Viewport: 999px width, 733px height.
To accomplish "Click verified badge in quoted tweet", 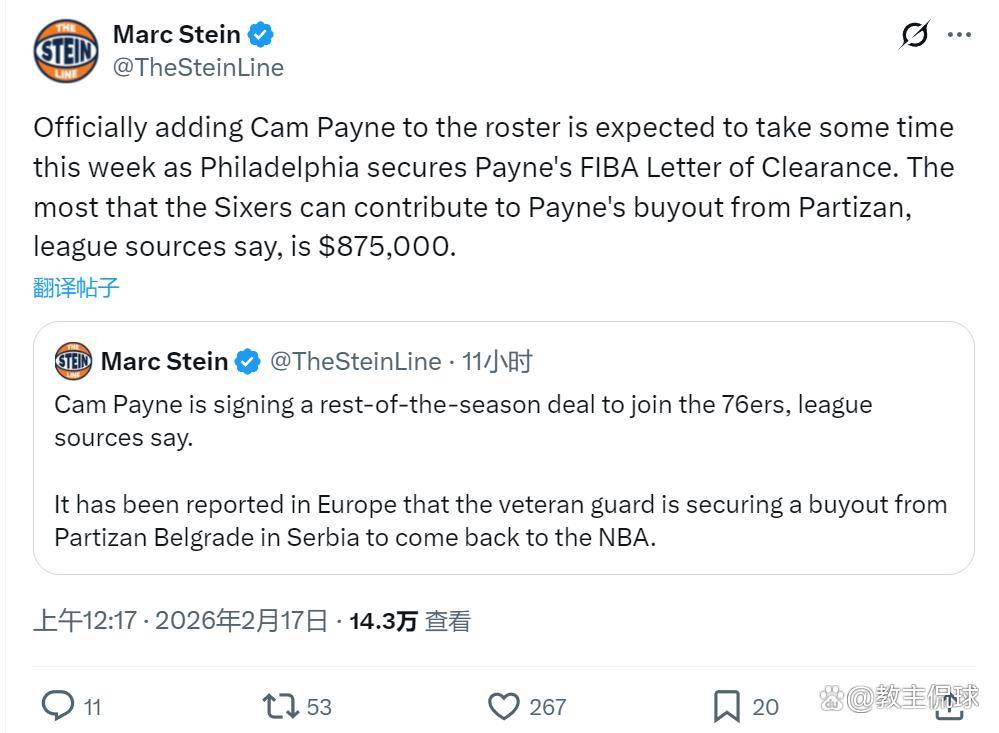I will pyautogui.click(x=248, y=362).
